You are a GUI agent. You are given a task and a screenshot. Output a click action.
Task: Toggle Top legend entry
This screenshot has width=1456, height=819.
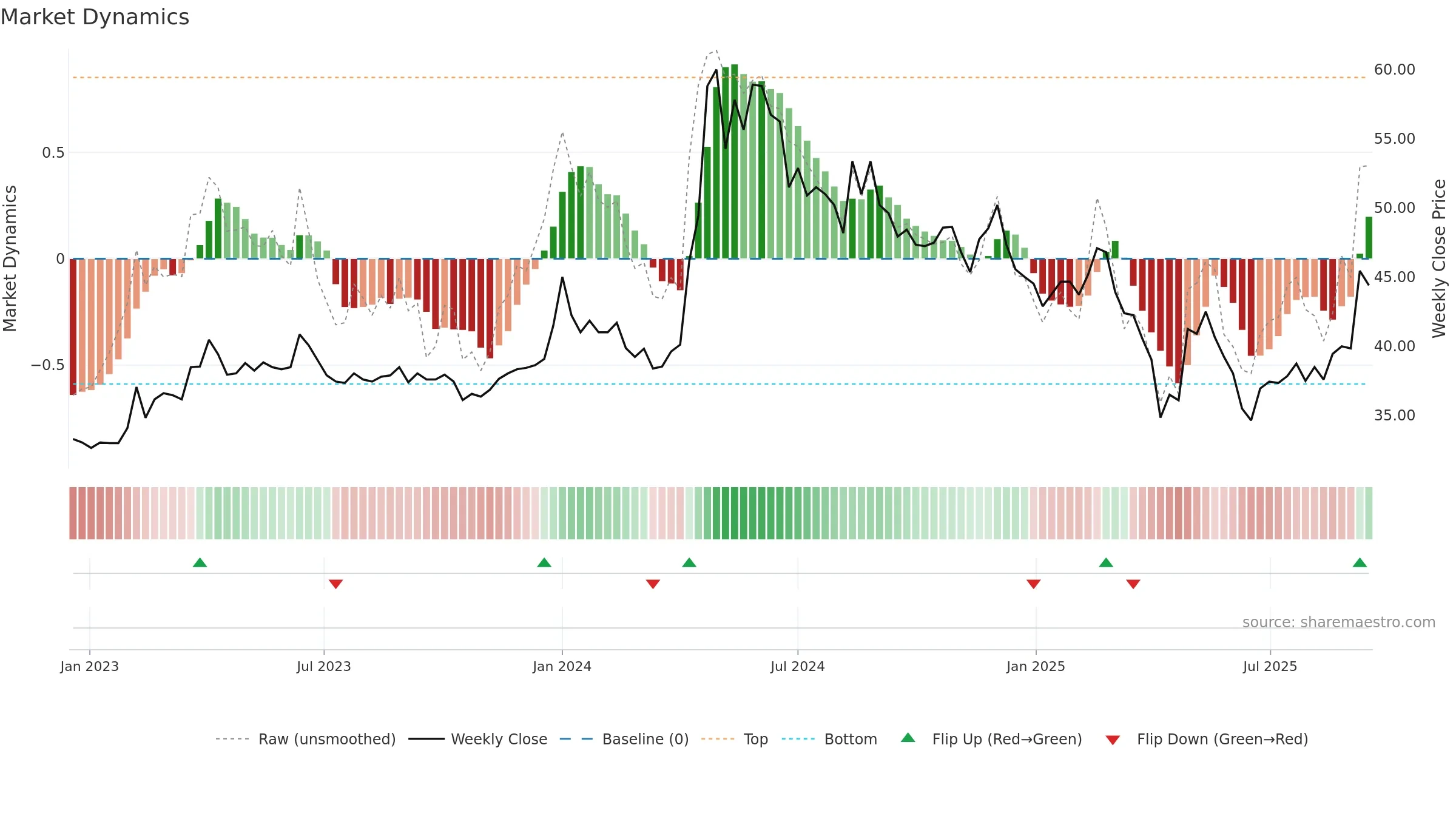tap(734, 739)
